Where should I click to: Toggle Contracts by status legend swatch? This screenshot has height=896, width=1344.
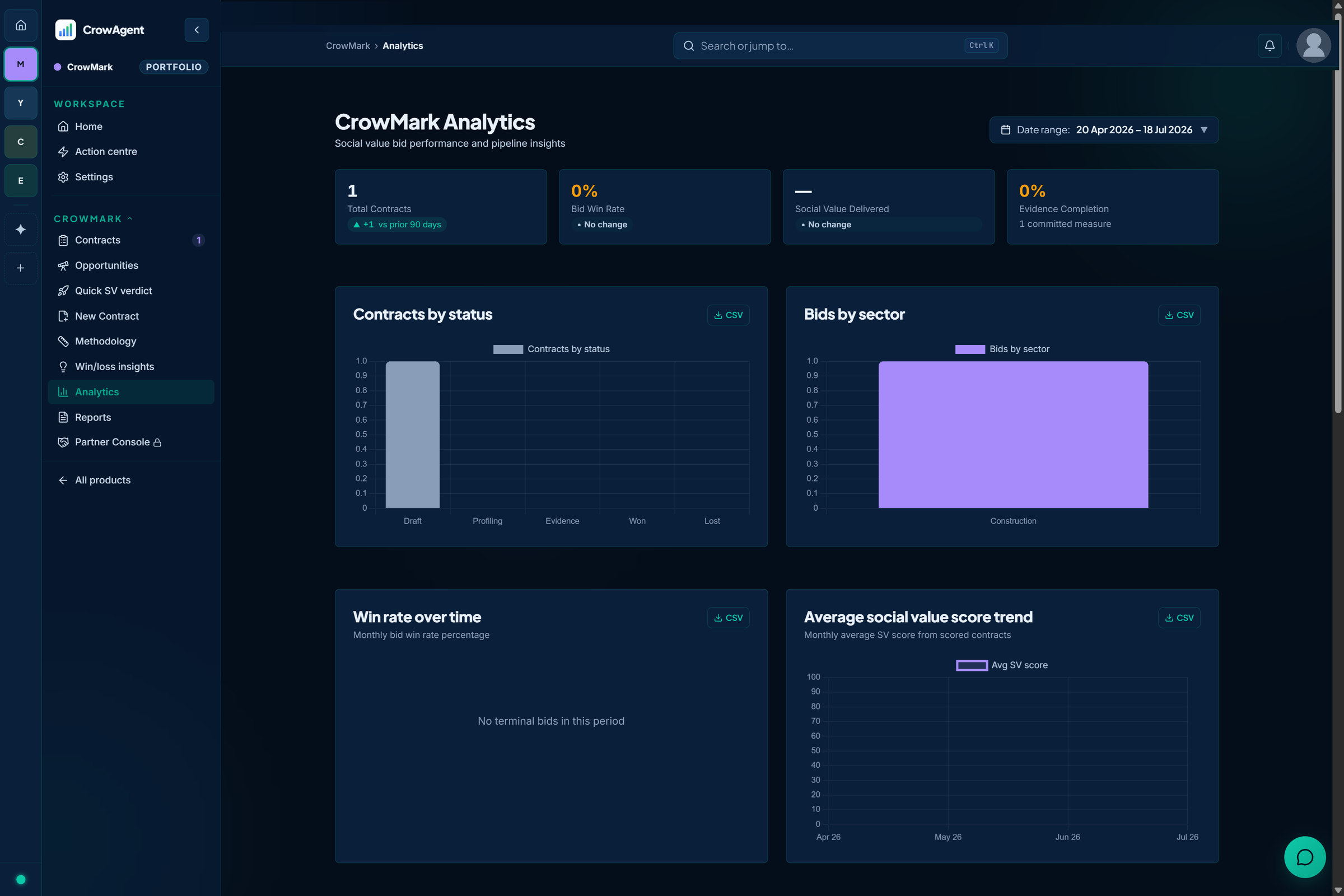[508, 349]
